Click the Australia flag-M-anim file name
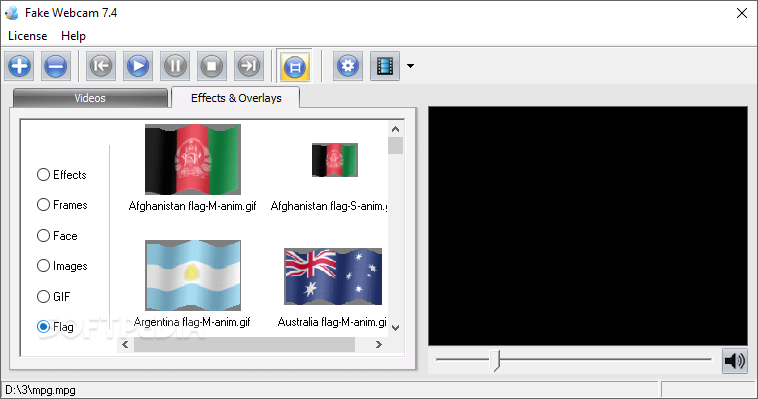The image size is (758, 399). (x=332, y=322)
